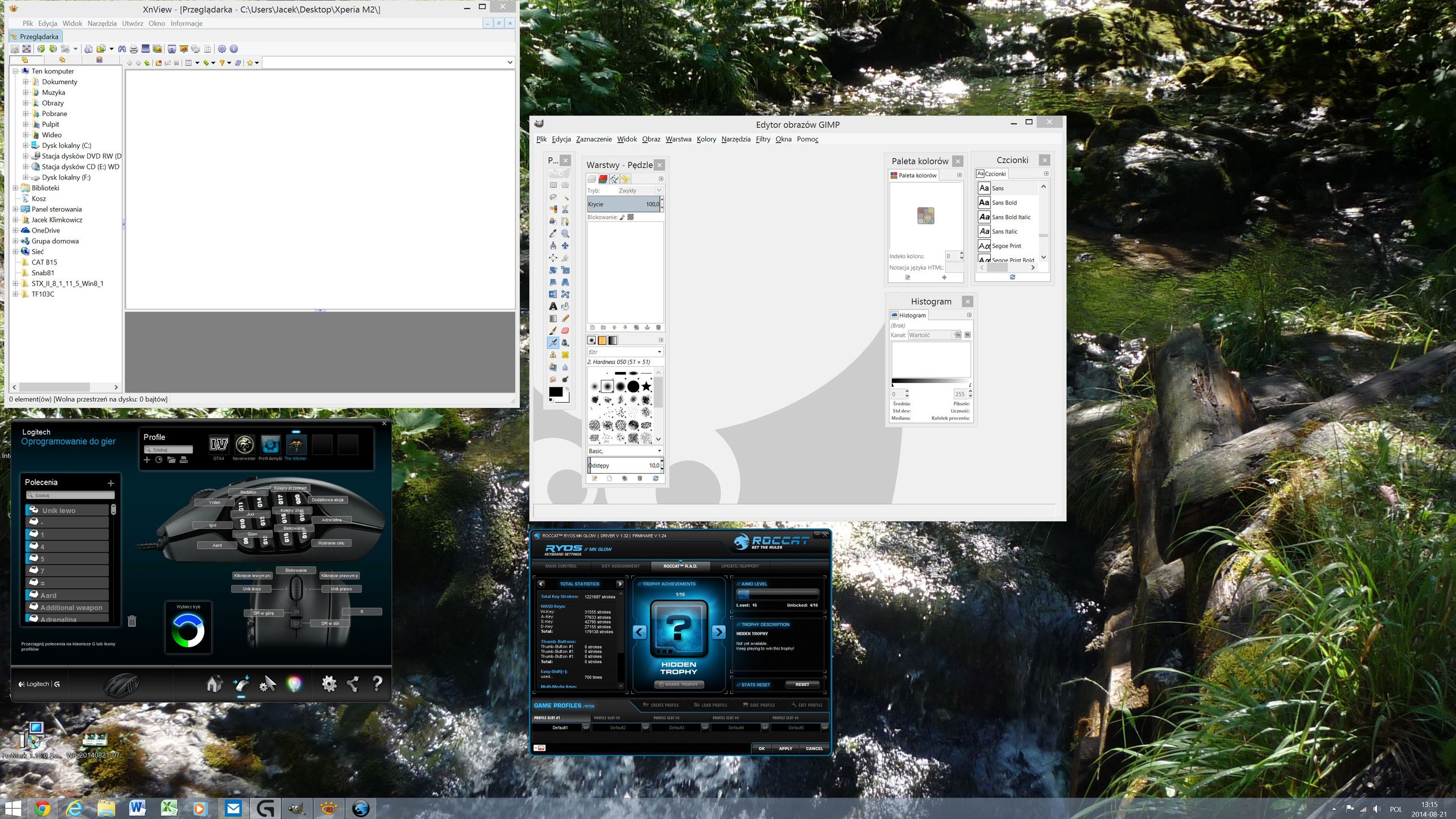
Task: Click RESET button next to Stats Reset
Action: click(802, 685)
